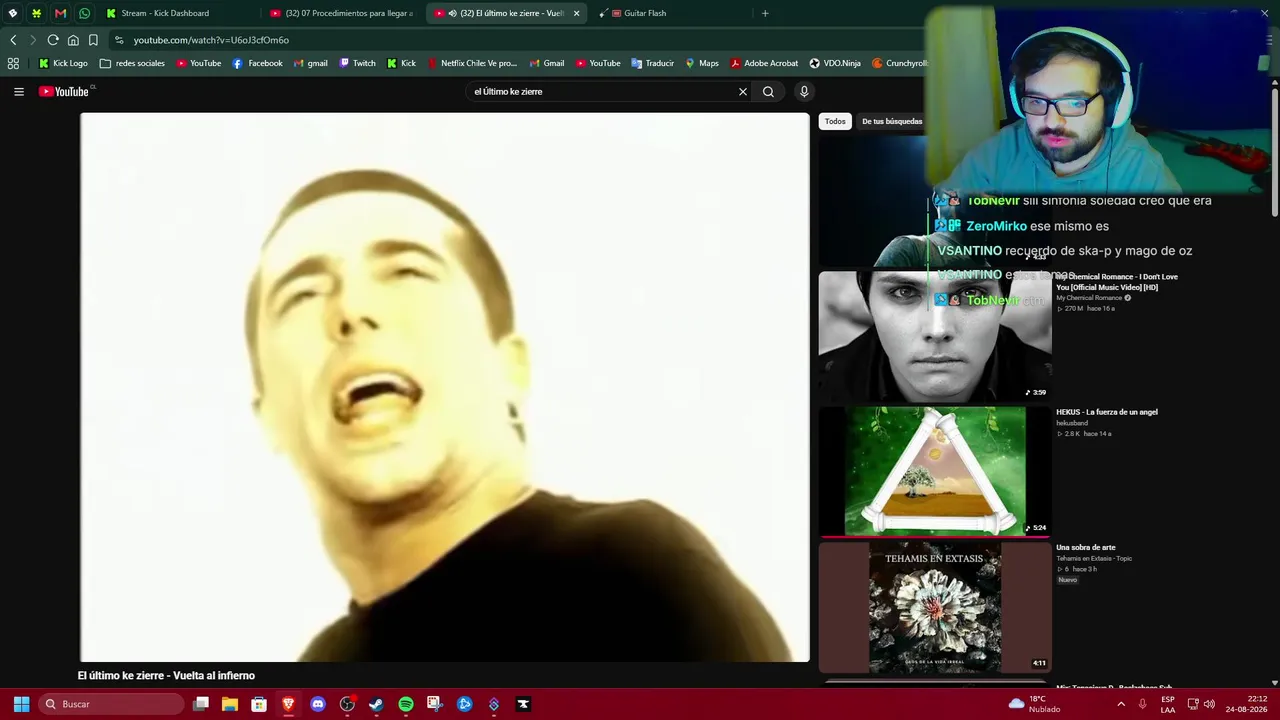The width and height of the screenshot is (1280, 720).
Task: Click the playing video to pause
Action: [445, 387]
